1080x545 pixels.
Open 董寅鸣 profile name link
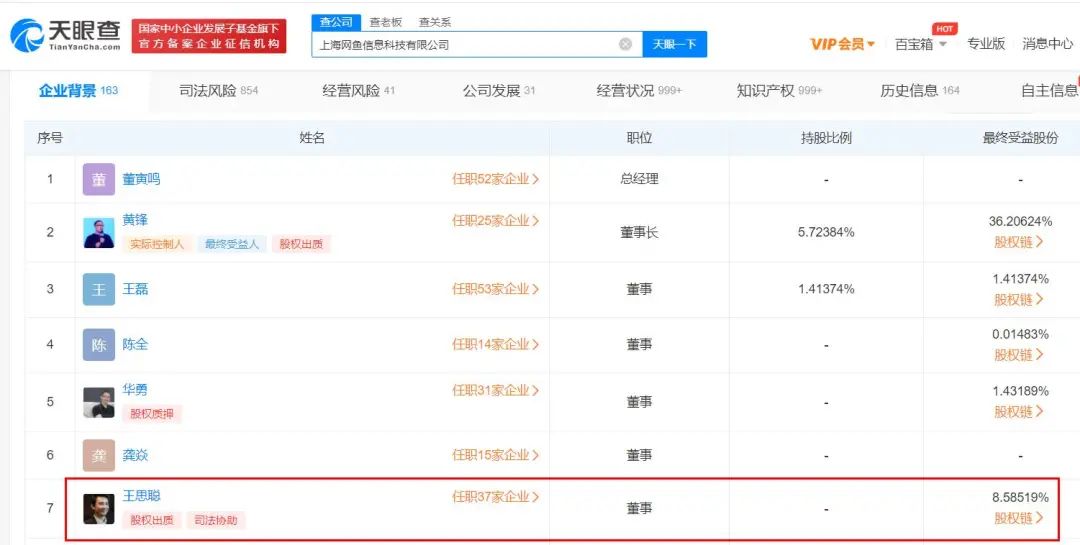coord(141,179)
